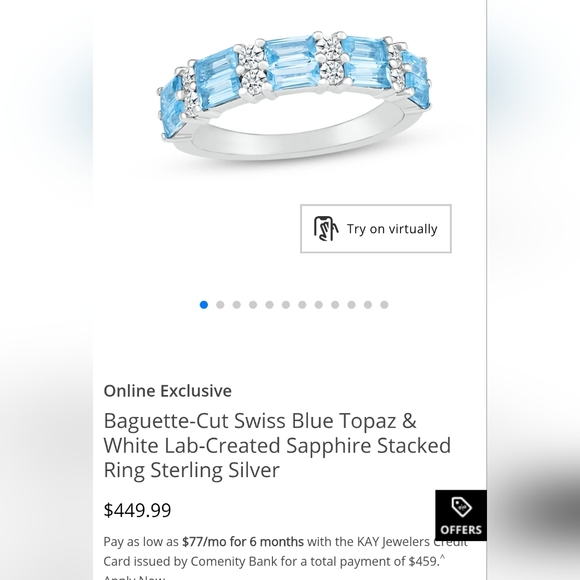Viewport: 580px width, 580px height.
Task: View the eleventh carousel image dot
Action: tap(368, 305)
